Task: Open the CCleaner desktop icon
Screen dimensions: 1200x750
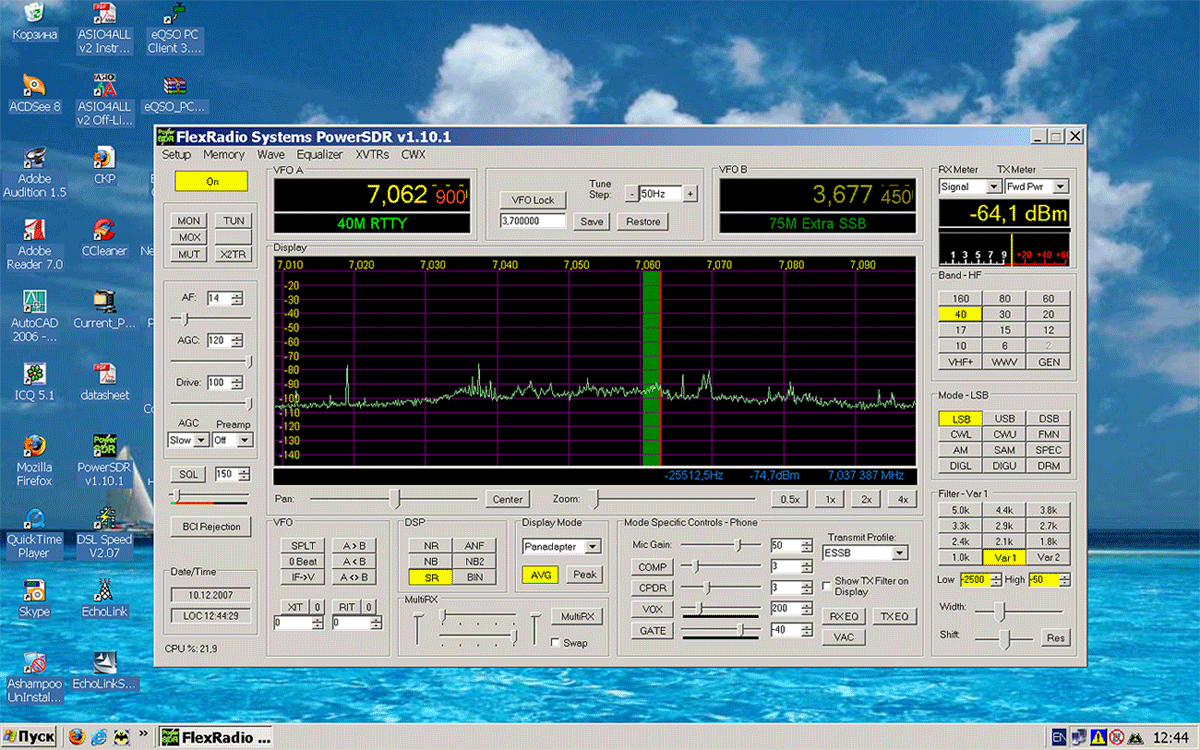Action: 104,230
